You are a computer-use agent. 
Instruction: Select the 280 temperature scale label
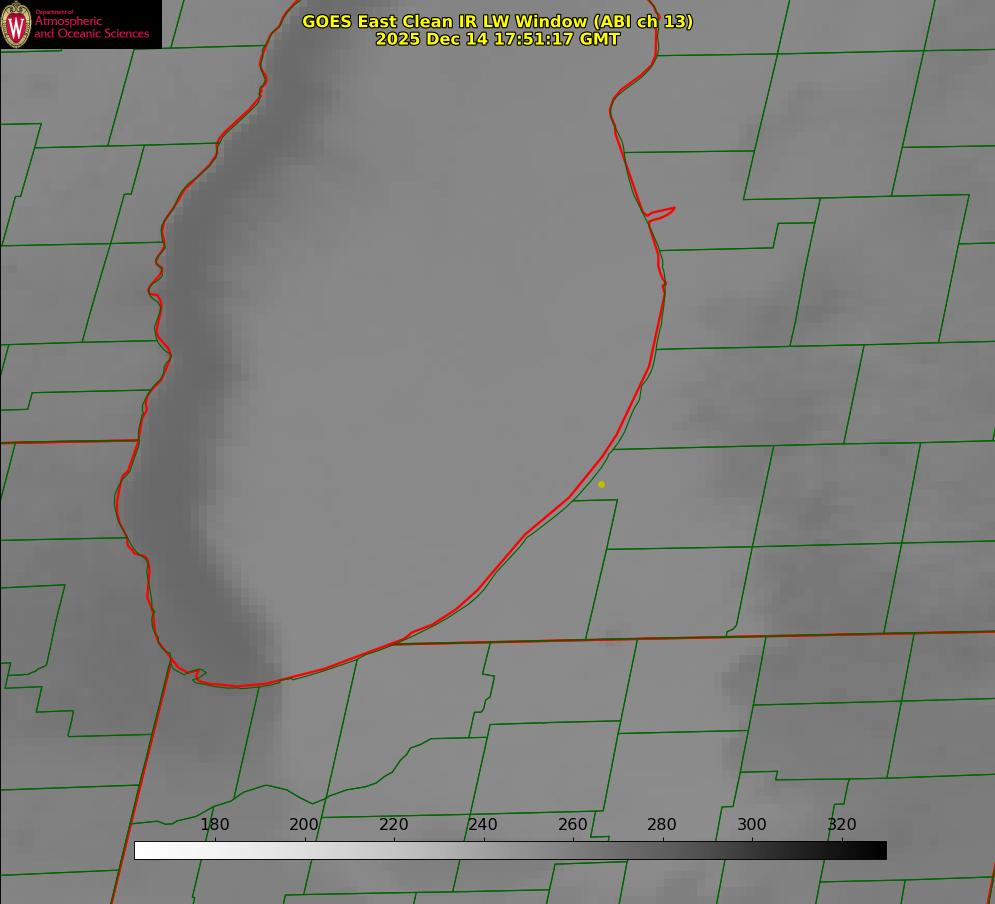[x=662, y=825]
